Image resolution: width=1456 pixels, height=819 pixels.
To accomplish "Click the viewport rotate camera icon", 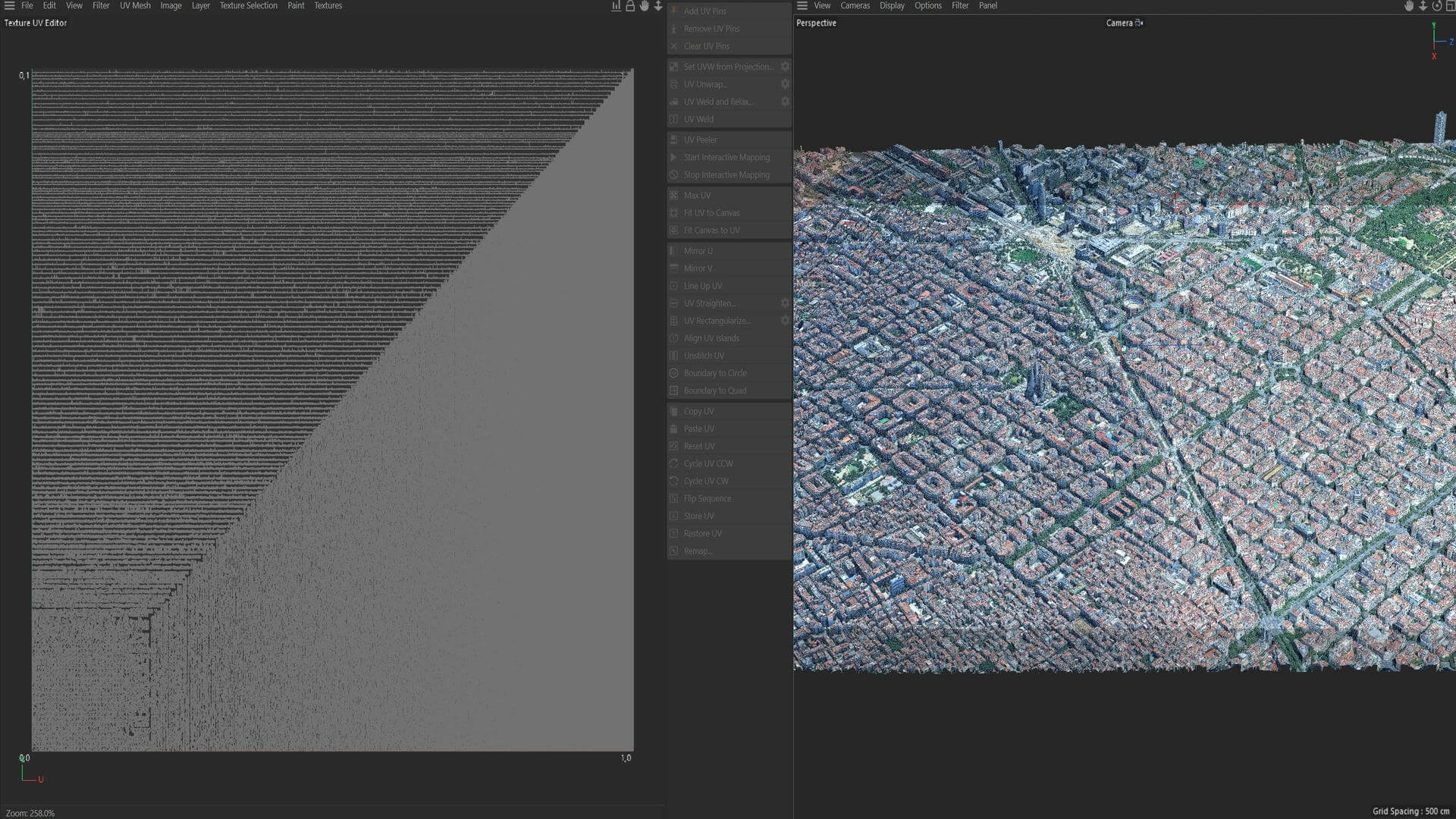I will point(1437,5).
